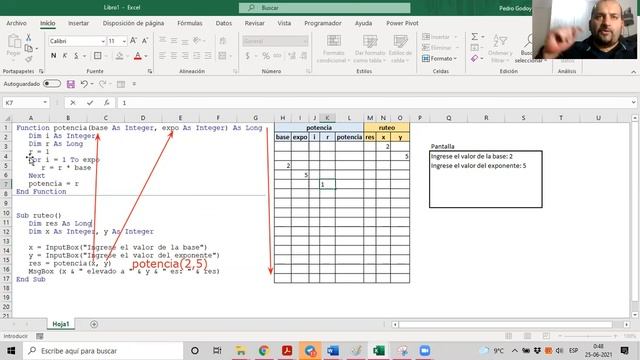Image resolution: width=640 pixels, height=360 pixels.
Task: Apply the red font color A
Action: 138,56
